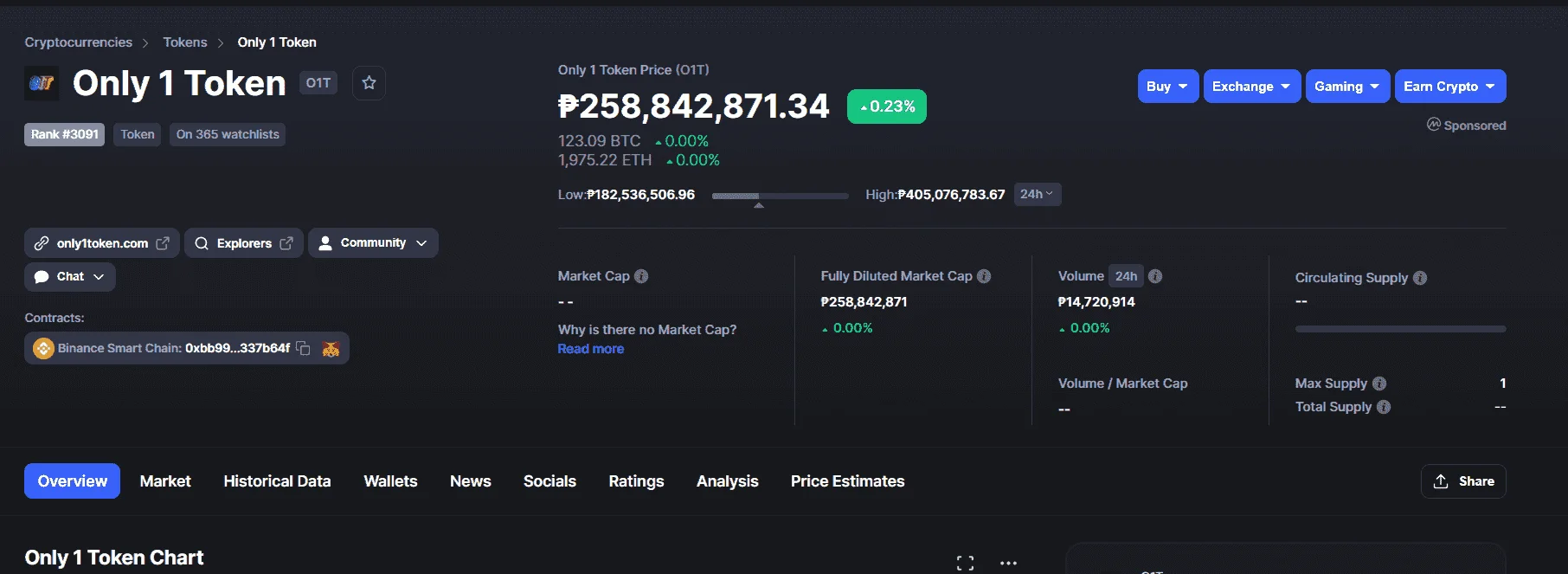Click the 1,975.22 ETH value
This screenshot has height=574, width=1568.
(605, 160)
